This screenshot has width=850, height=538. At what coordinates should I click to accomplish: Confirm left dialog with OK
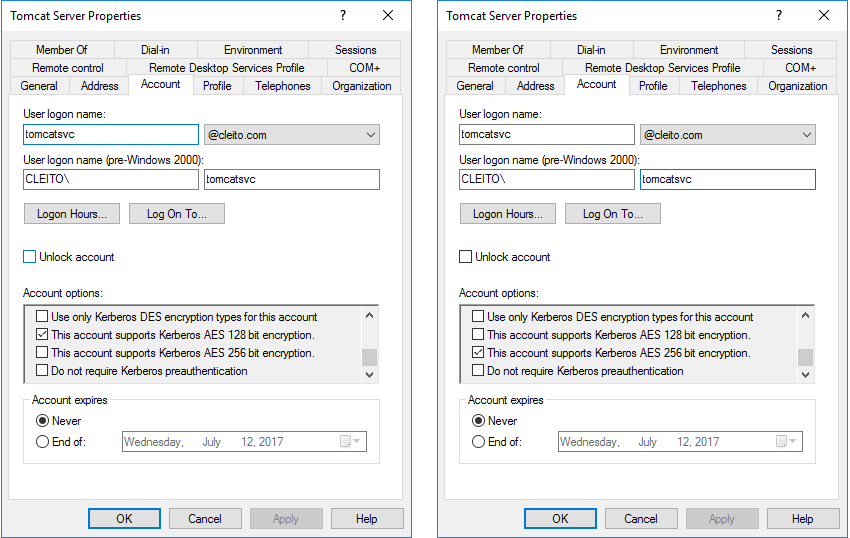click(124, 518)
